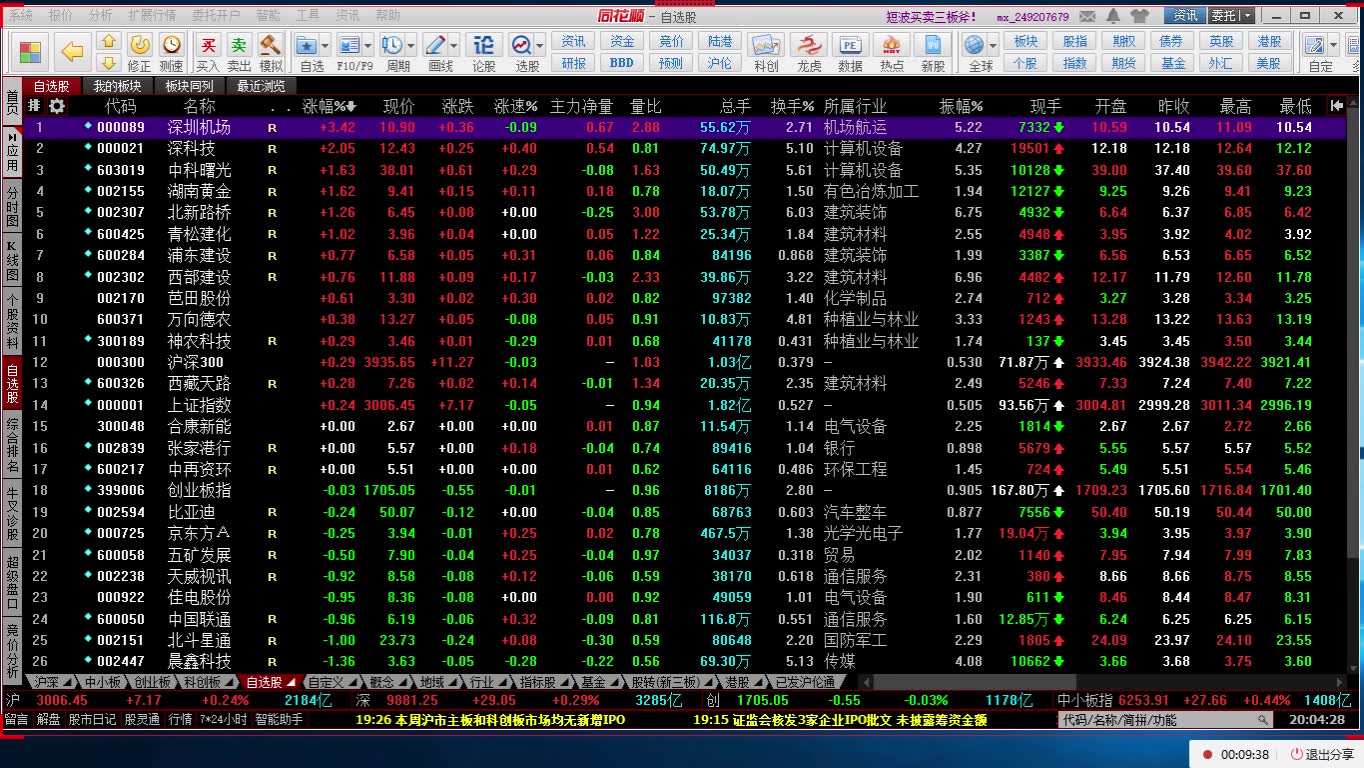
Task: Open the table settings gear icon
Action: tap(57, 106)
